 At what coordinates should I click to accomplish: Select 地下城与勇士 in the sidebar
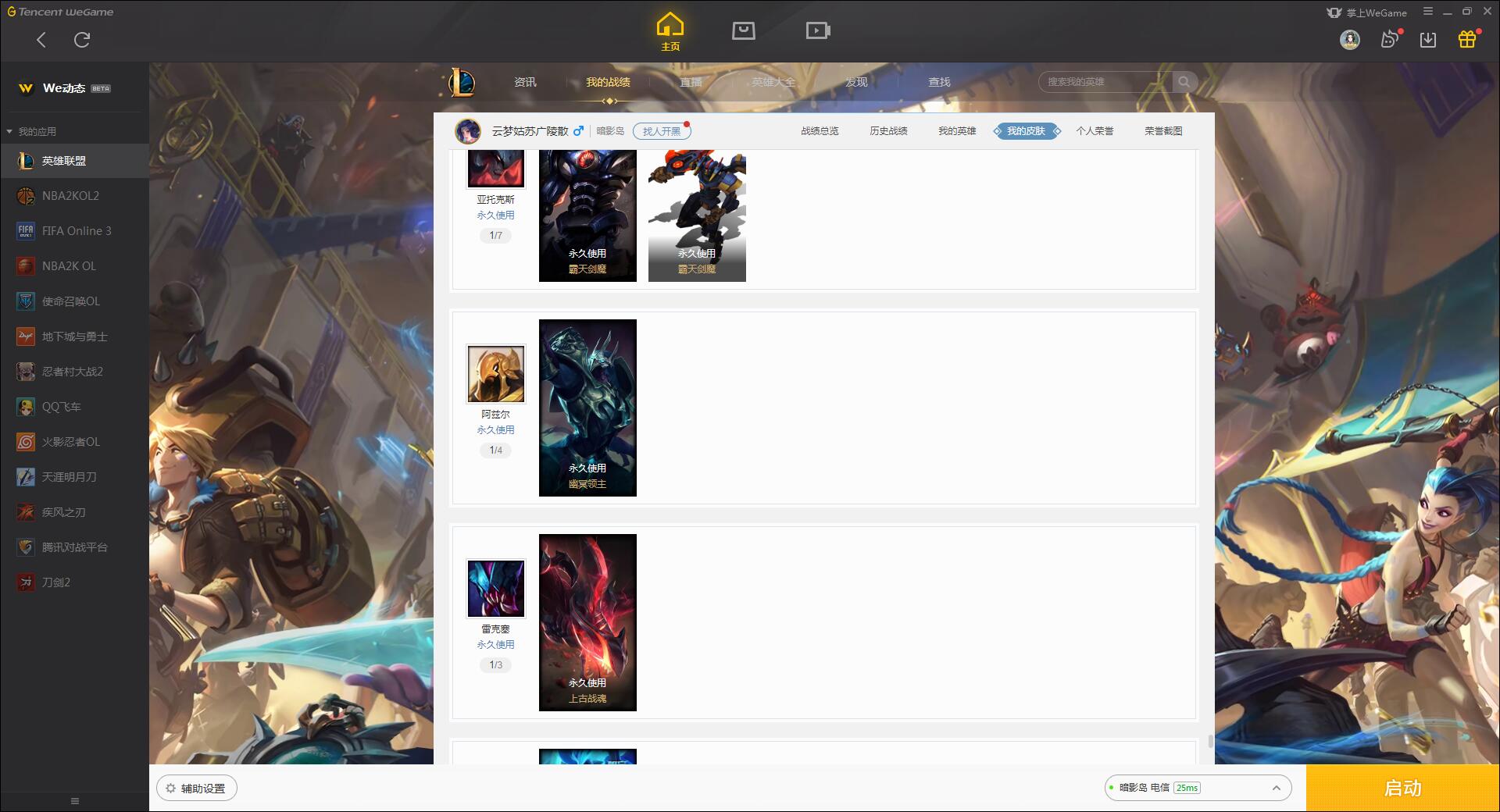pyautogui.click(x=74, y=337)
